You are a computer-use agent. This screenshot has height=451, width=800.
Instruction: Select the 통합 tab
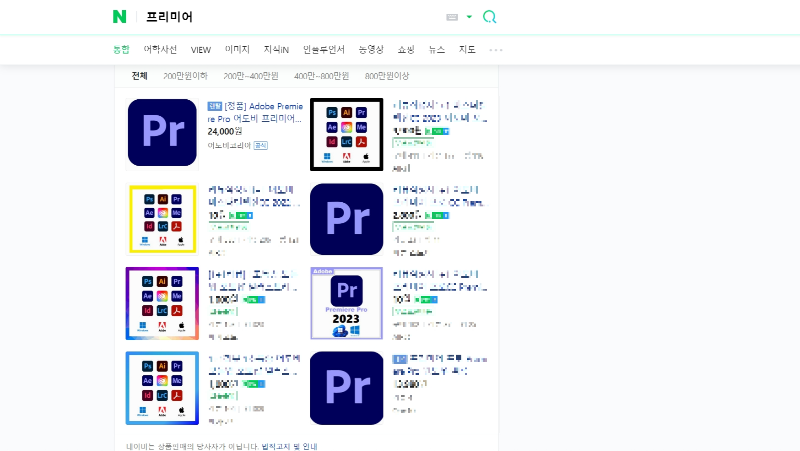(121, 49)
